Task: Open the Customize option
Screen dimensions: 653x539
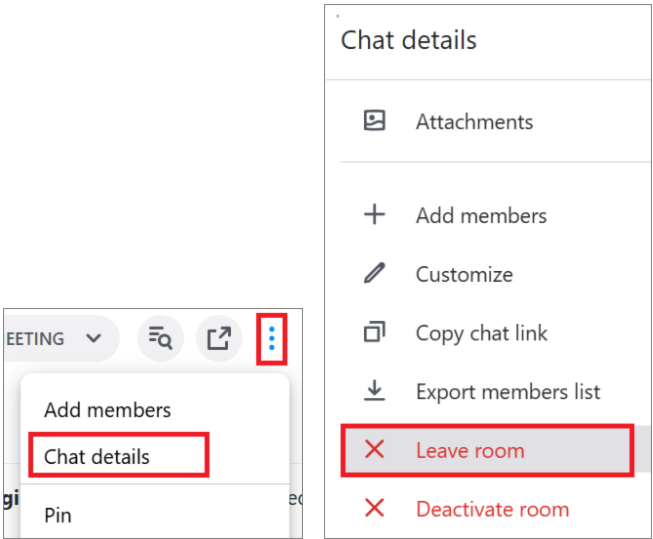Action: tap(464, 274)
